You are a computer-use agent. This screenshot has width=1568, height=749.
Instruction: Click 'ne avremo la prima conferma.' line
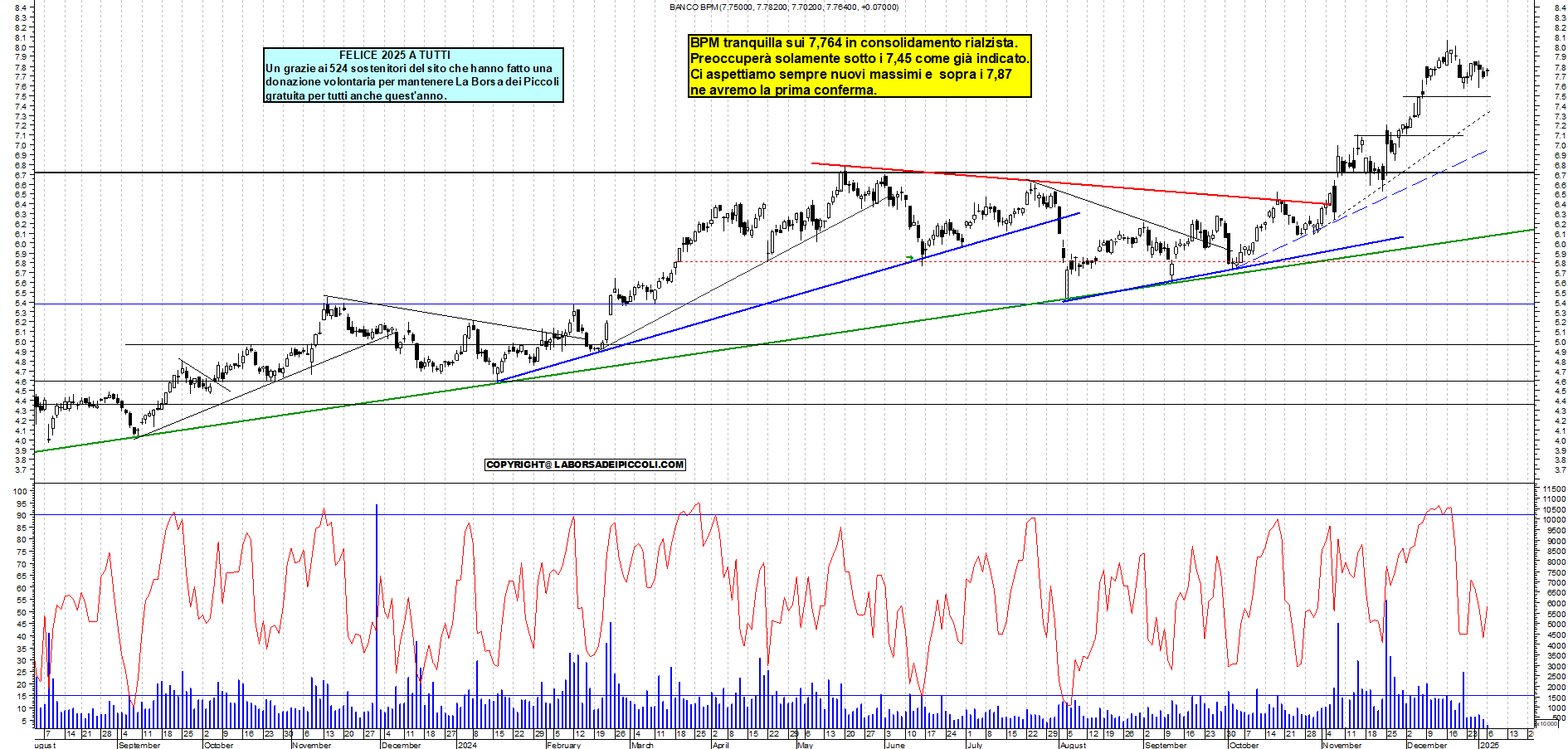783,90
